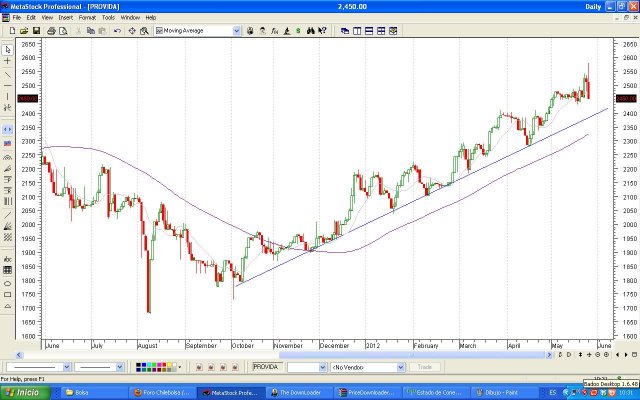Open the Format menu

point(87,17)
